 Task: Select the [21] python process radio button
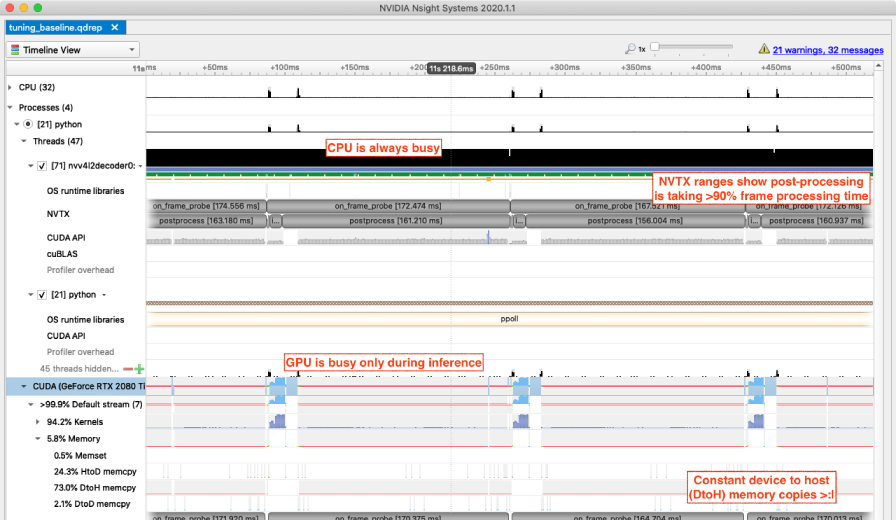click(x=28, y=124)
